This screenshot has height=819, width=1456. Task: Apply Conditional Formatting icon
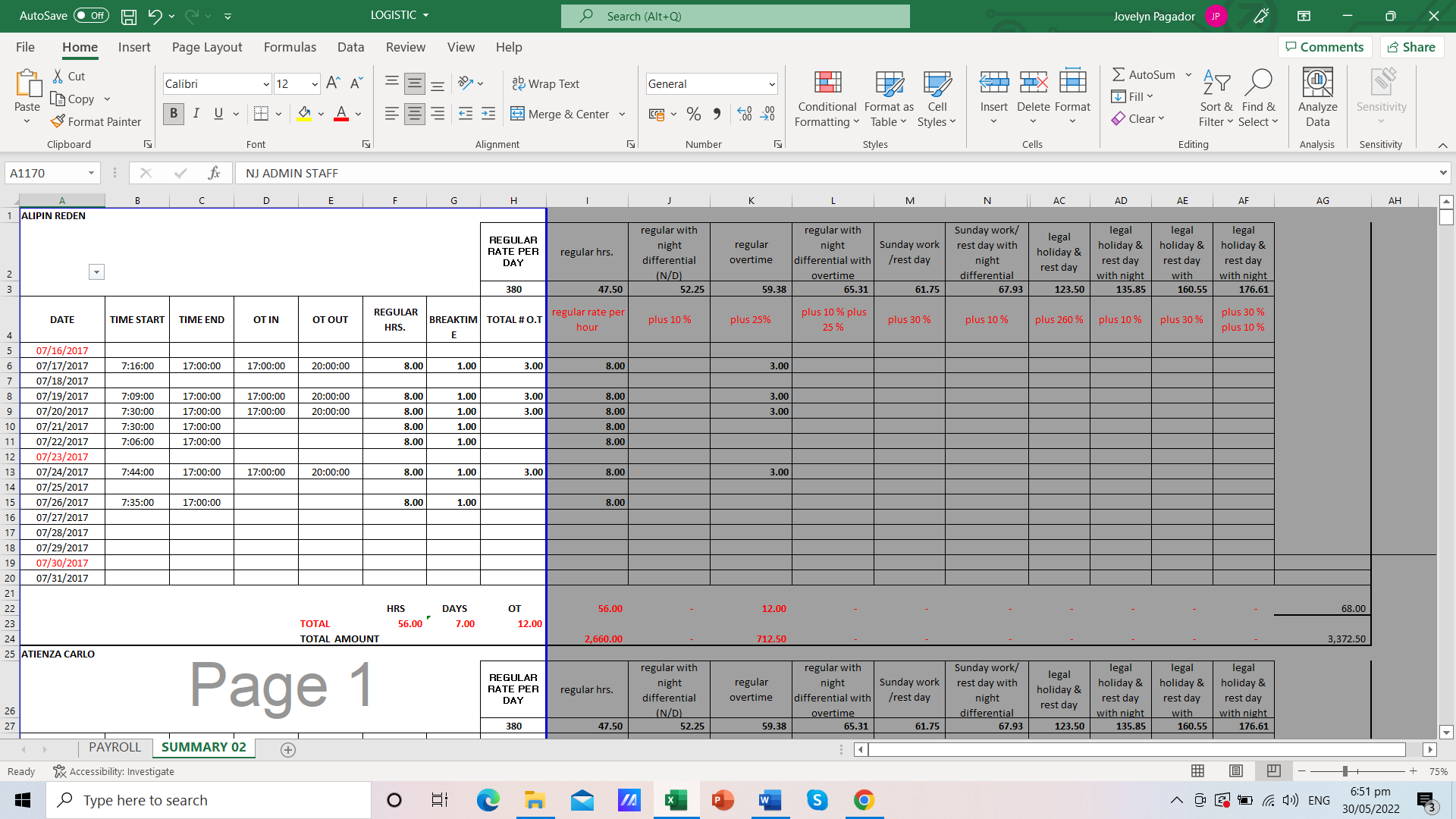[x=827, y=83]
